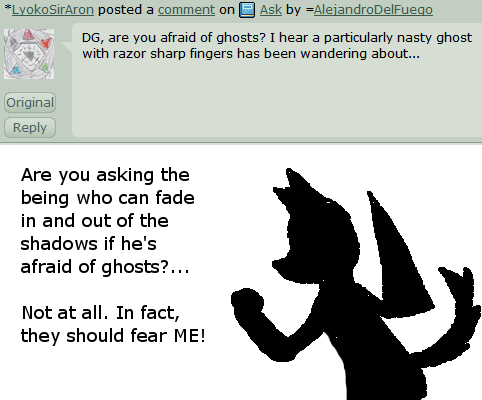This screenshot has width=482, height=400.
Task: Open the 'Ask' journal link
Action: click(271, 10)
